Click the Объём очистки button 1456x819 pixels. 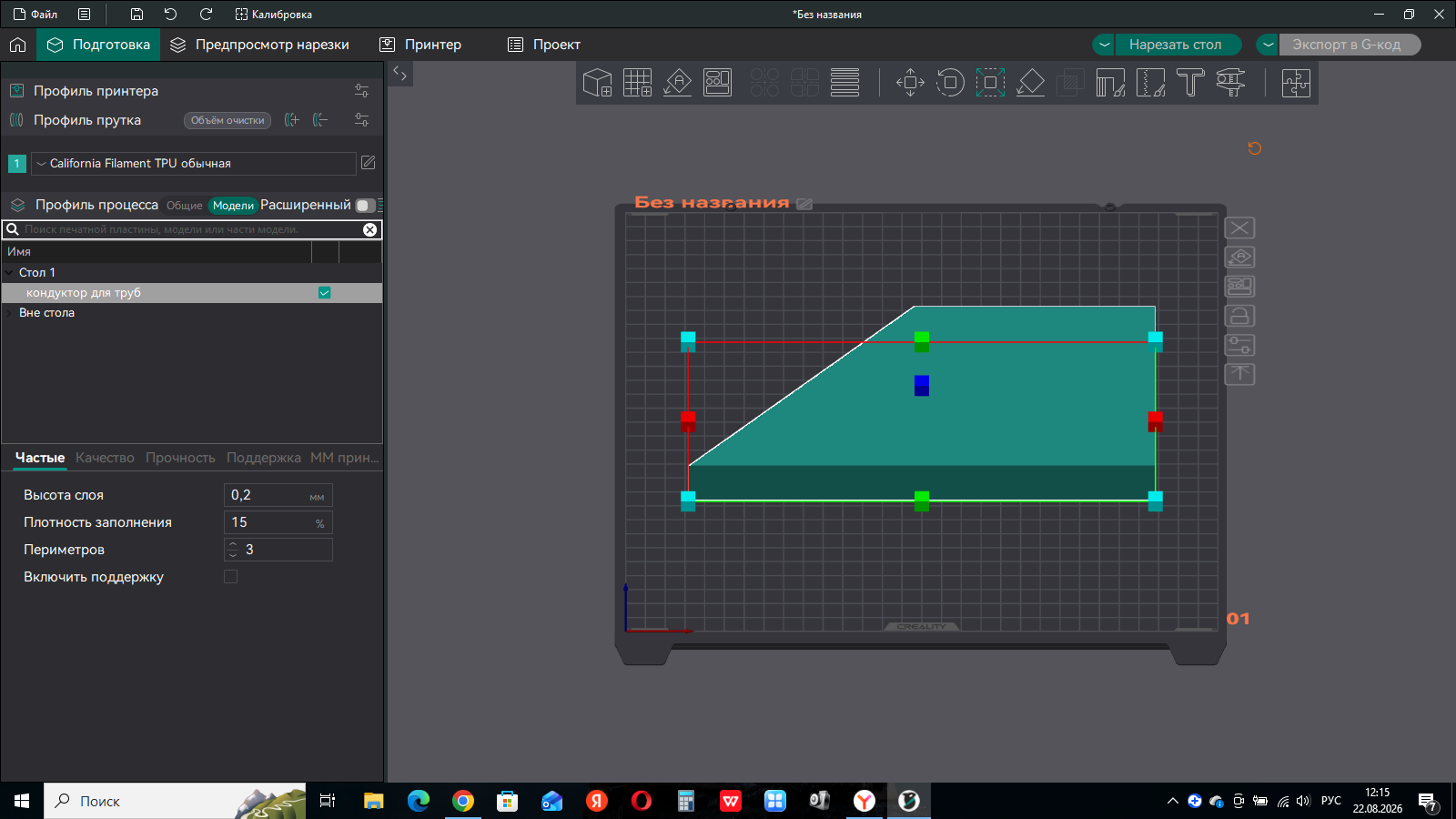click(227, 120)
